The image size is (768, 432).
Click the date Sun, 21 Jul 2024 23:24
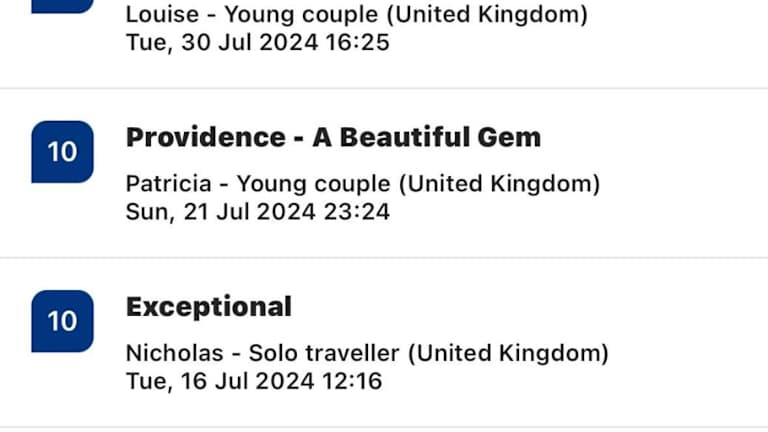tap(258, 212)
